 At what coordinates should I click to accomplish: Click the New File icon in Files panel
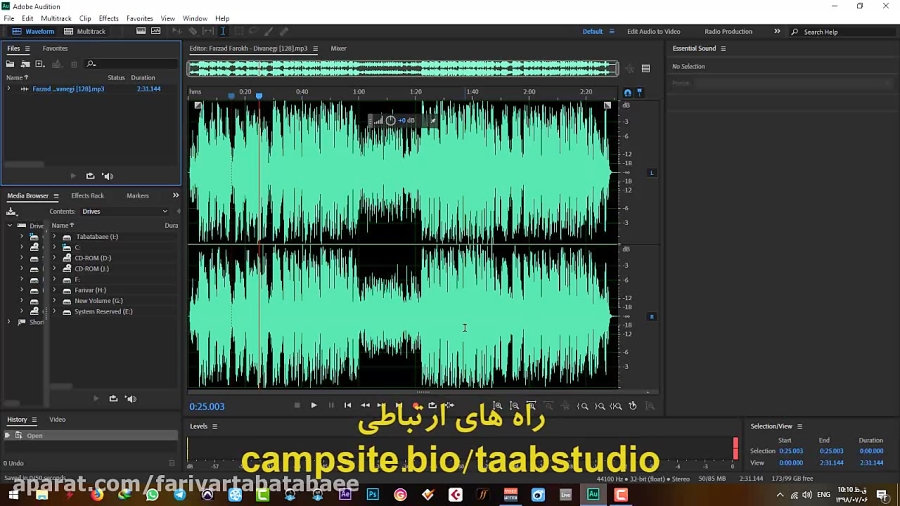click(x=40, y=64)
